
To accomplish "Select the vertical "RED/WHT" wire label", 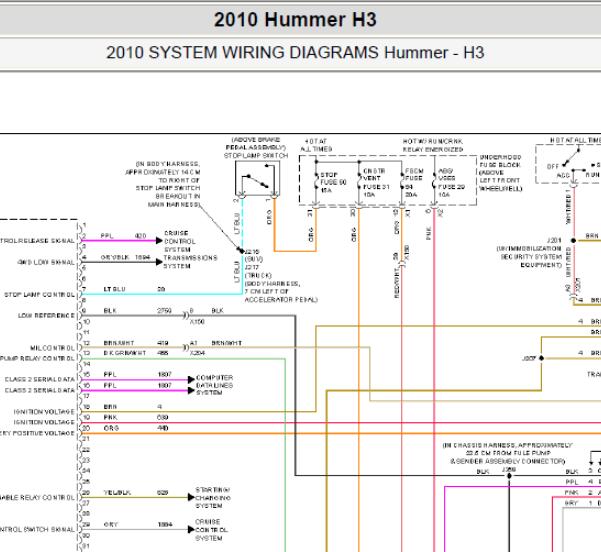I will (397, 283).
